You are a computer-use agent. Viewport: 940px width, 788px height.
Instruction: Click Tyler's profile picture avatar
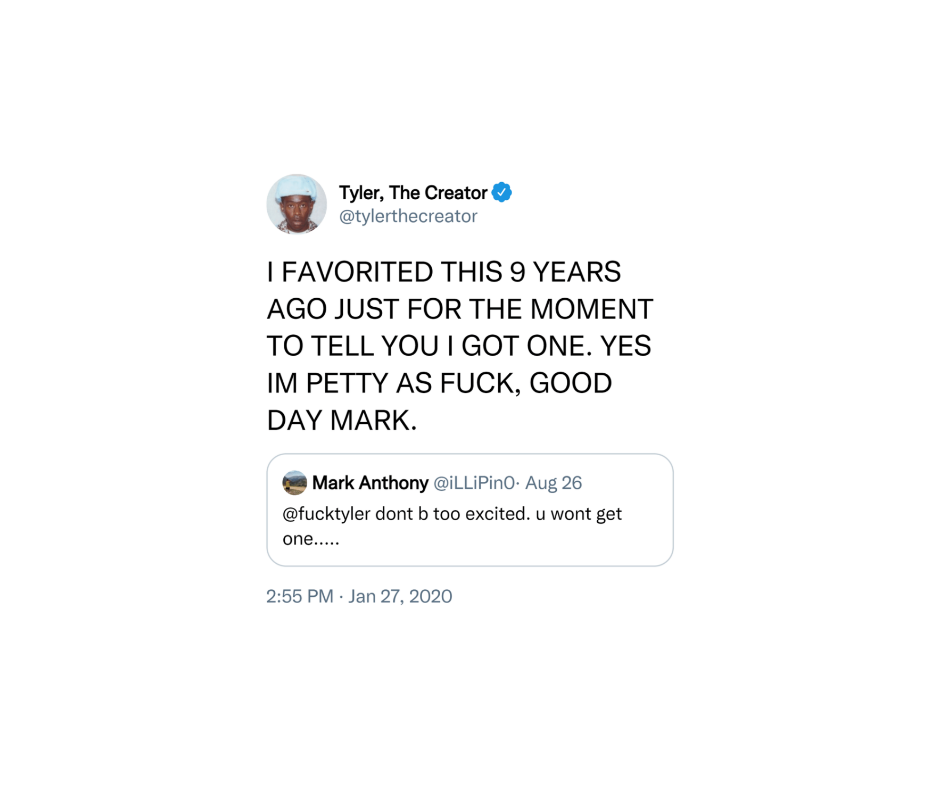pos(296,204)
